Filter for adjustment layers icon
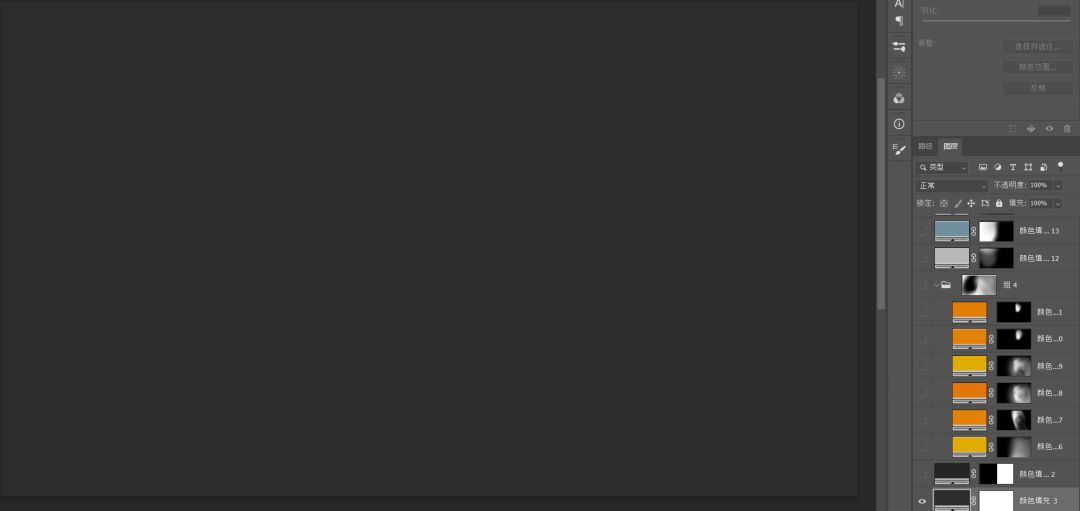Image resolution: width=1080 pixels, height=511 pixels. pyautogui.click(x=997, y=167)
